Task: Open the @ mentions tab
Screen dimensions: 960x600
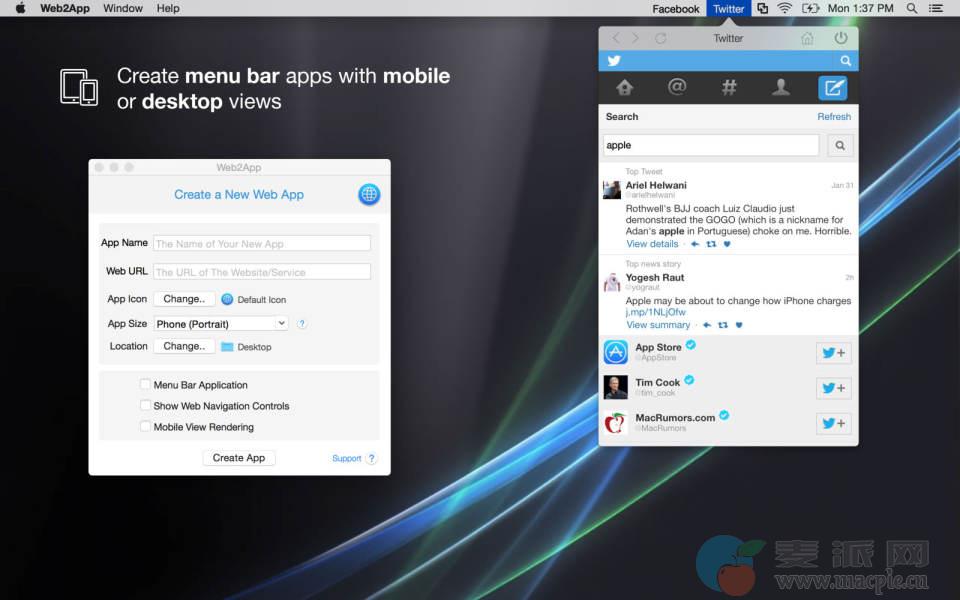Action: [677, 88]
